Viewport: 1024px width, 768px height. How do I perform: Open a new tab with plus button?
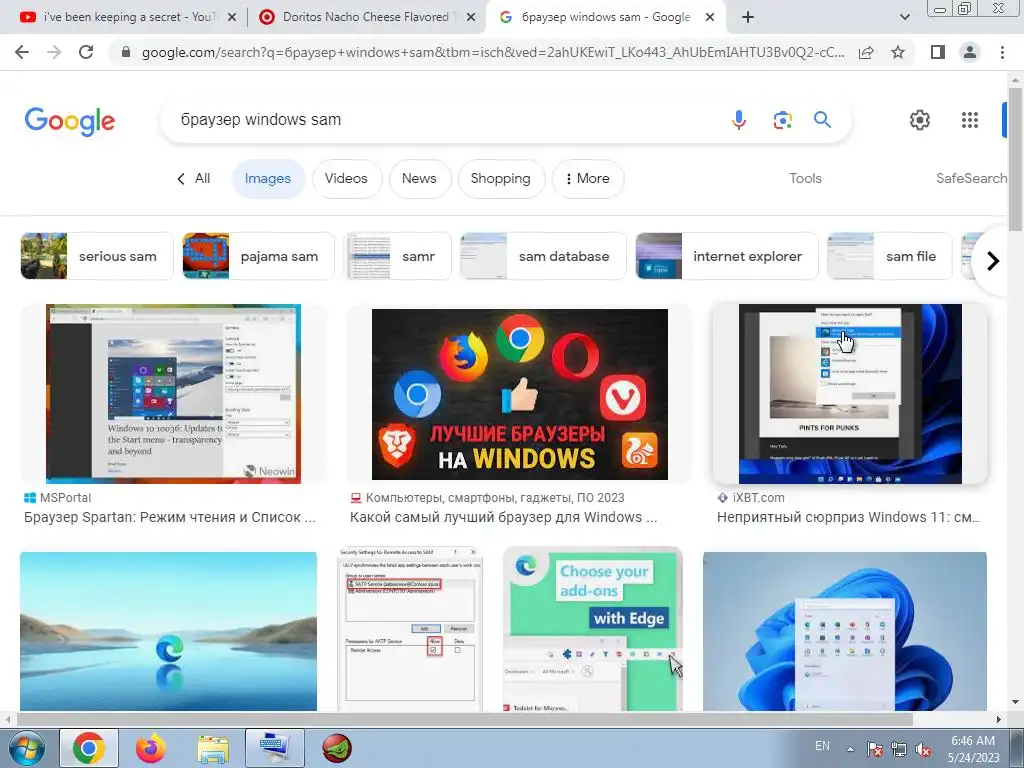(x=748, y=18)
